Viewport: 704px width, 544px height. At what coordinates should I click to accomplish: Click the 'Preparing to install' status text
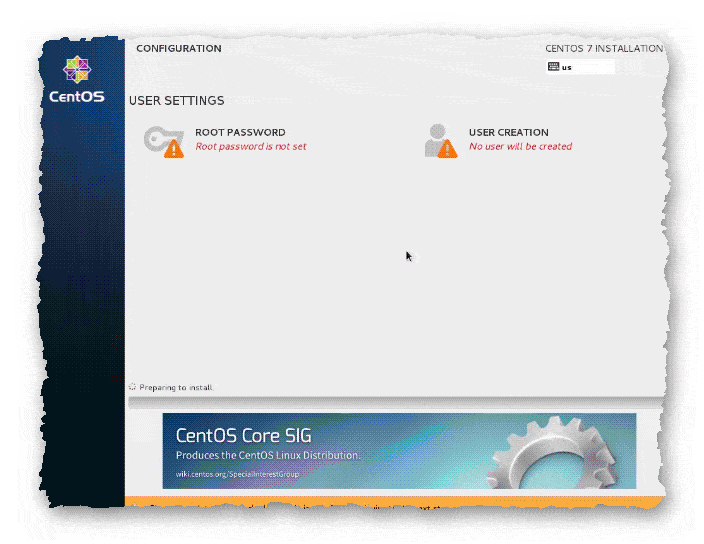176,387
